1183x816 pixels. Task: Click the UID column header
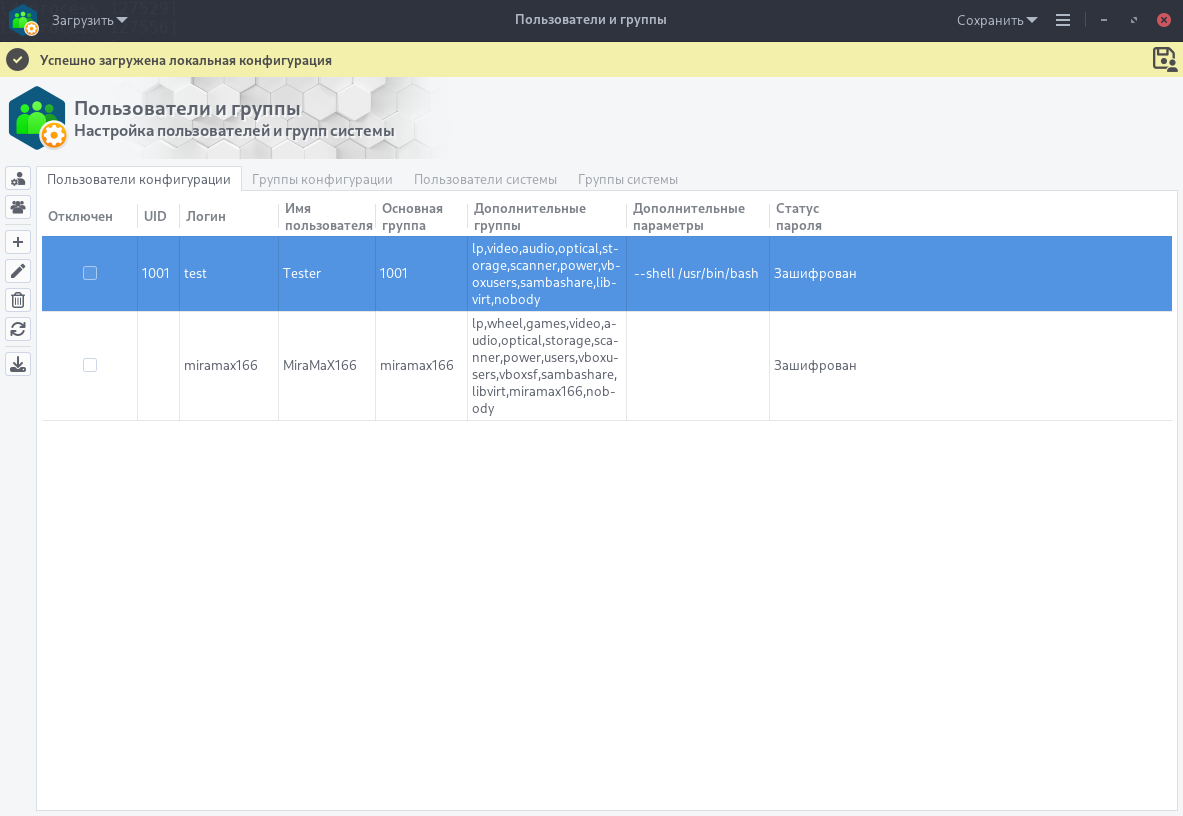click(x=155, y=216)
